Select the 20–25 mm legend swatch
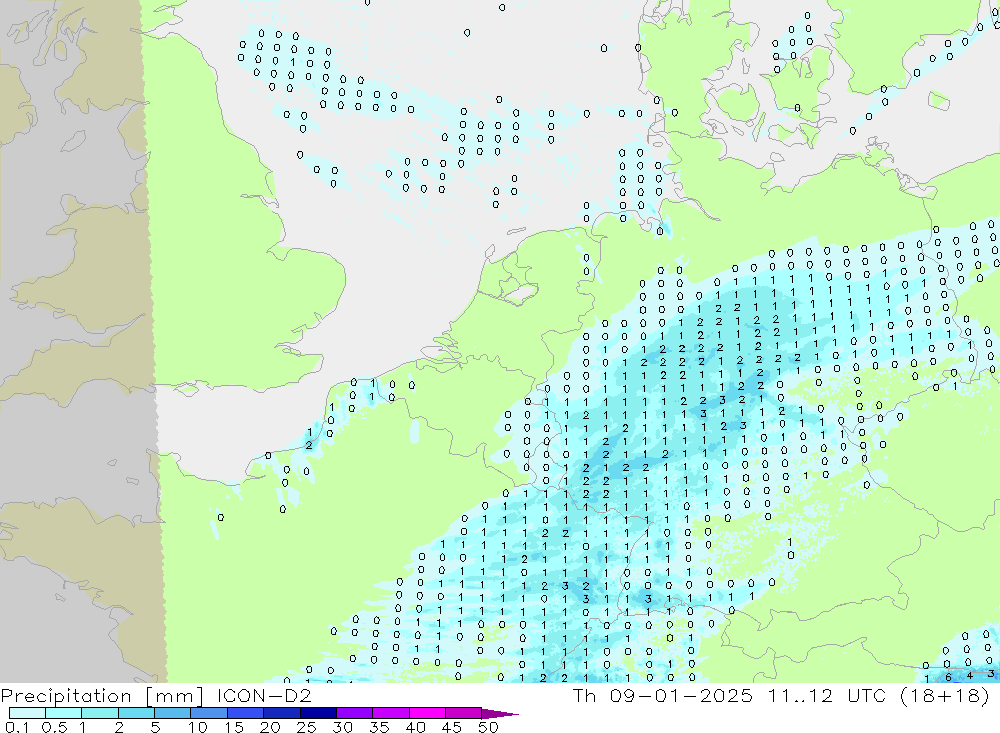The width and height of the screenshot is (1000, 733). (x=282, y=713)
